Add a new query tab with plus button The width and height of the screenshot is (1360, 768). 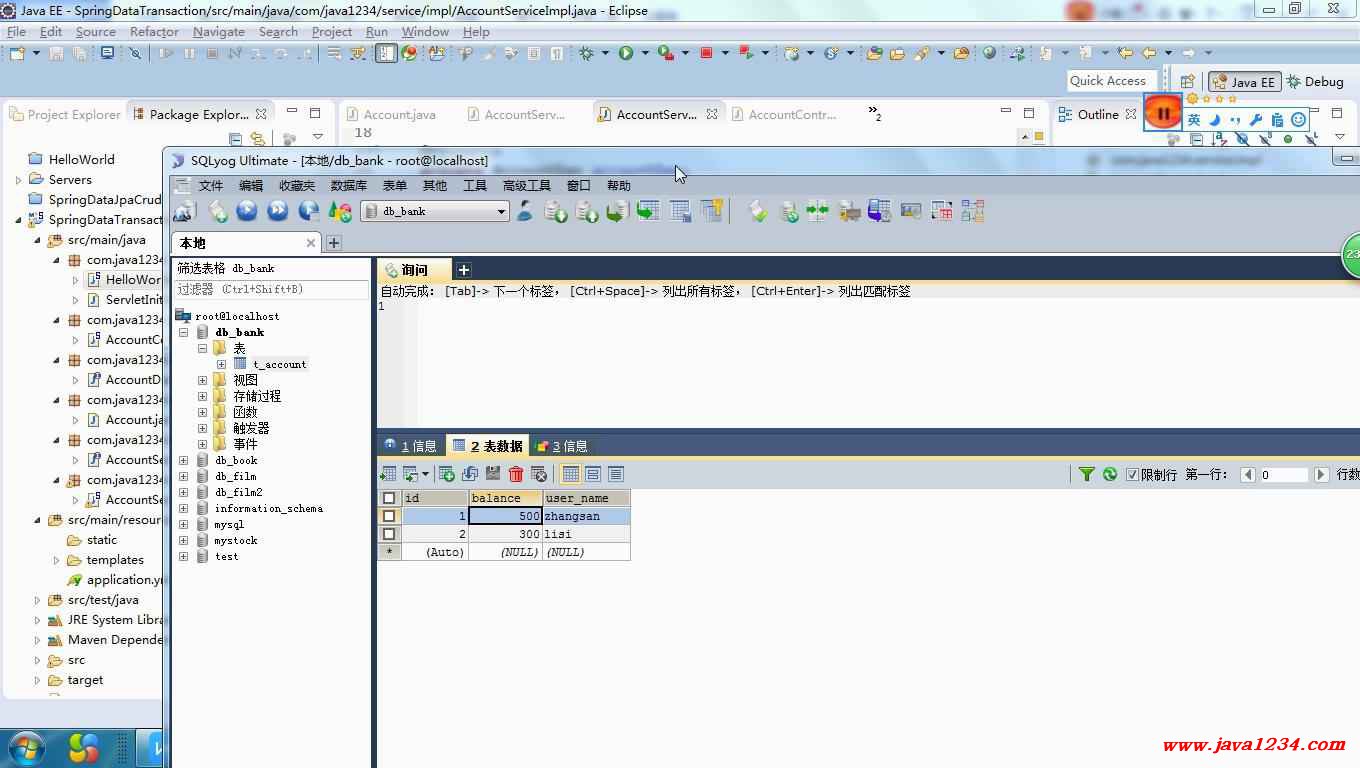[464, 270]
